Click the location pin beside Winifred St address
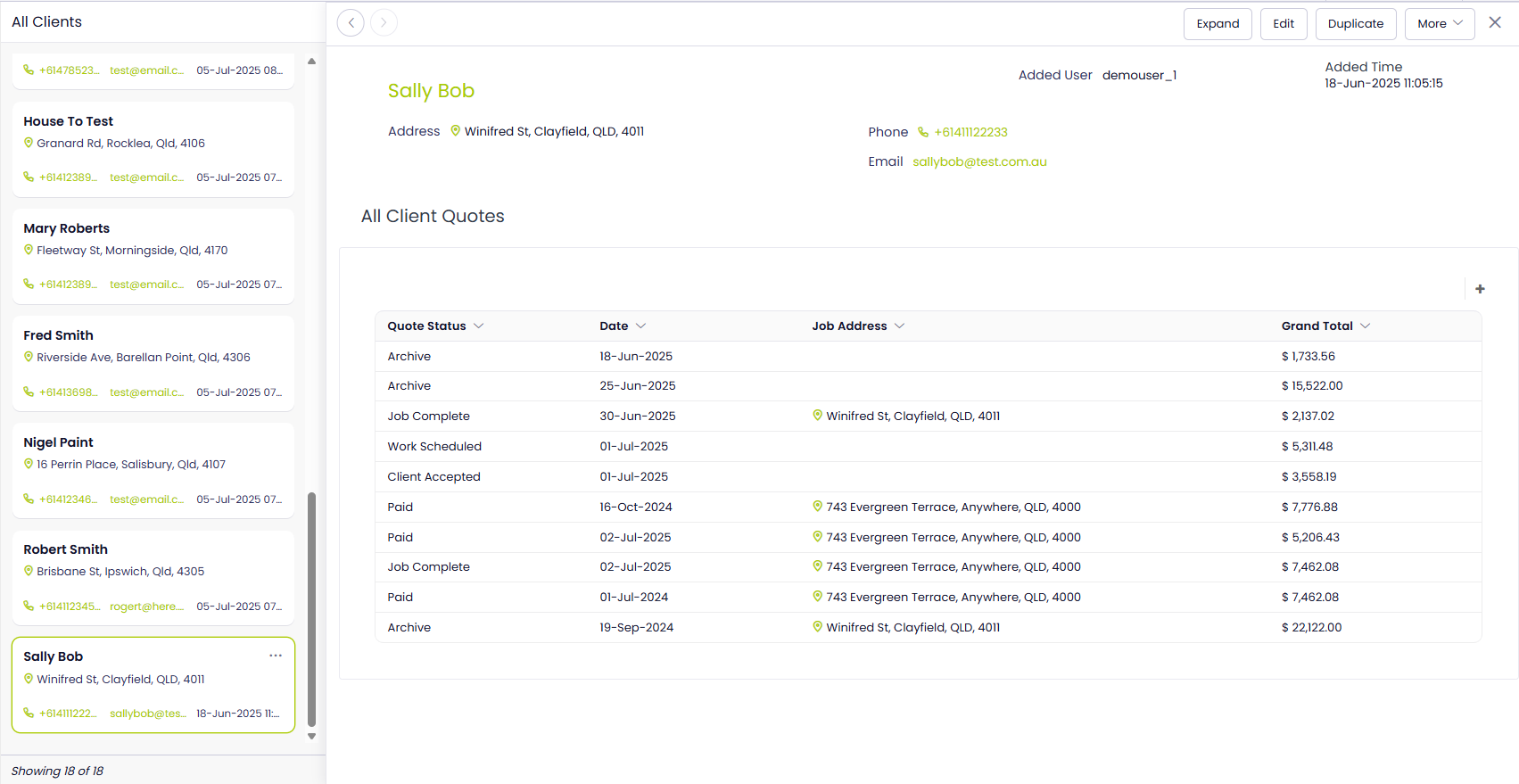 [456, 131]
